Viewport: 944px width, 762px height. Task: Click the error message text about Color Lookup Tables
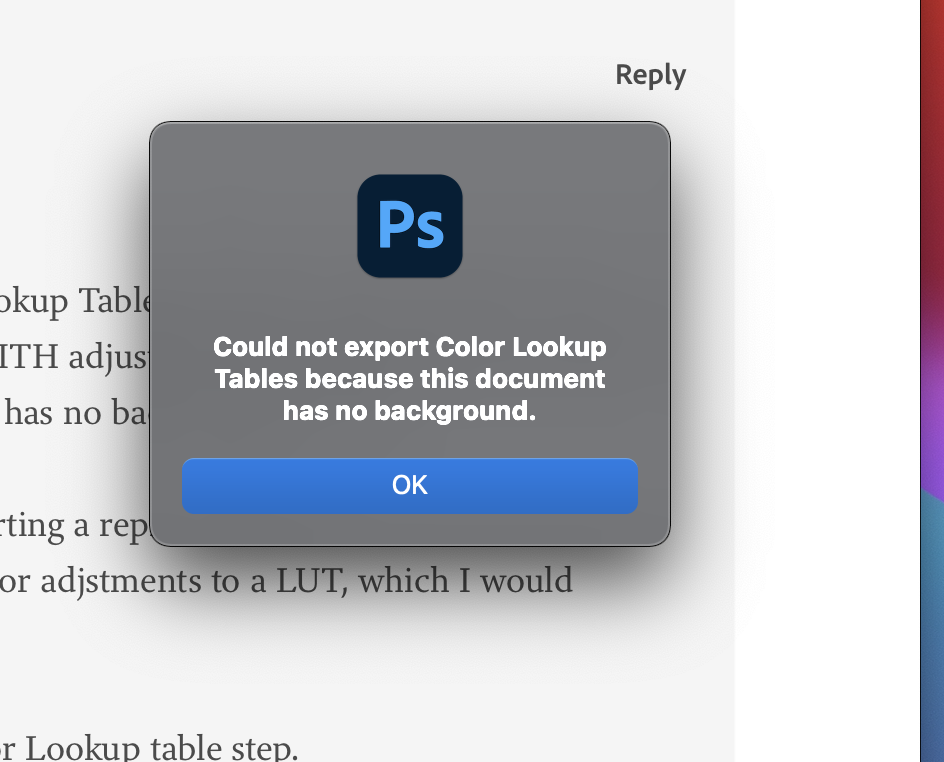[x=410, y=378]
